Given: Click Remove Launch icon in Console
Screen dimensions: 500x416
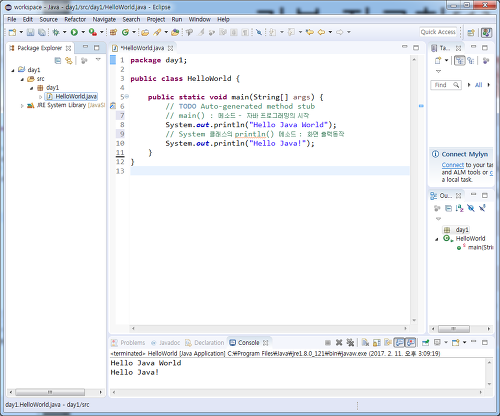Looking at the screenshot, I should [339, 342].
